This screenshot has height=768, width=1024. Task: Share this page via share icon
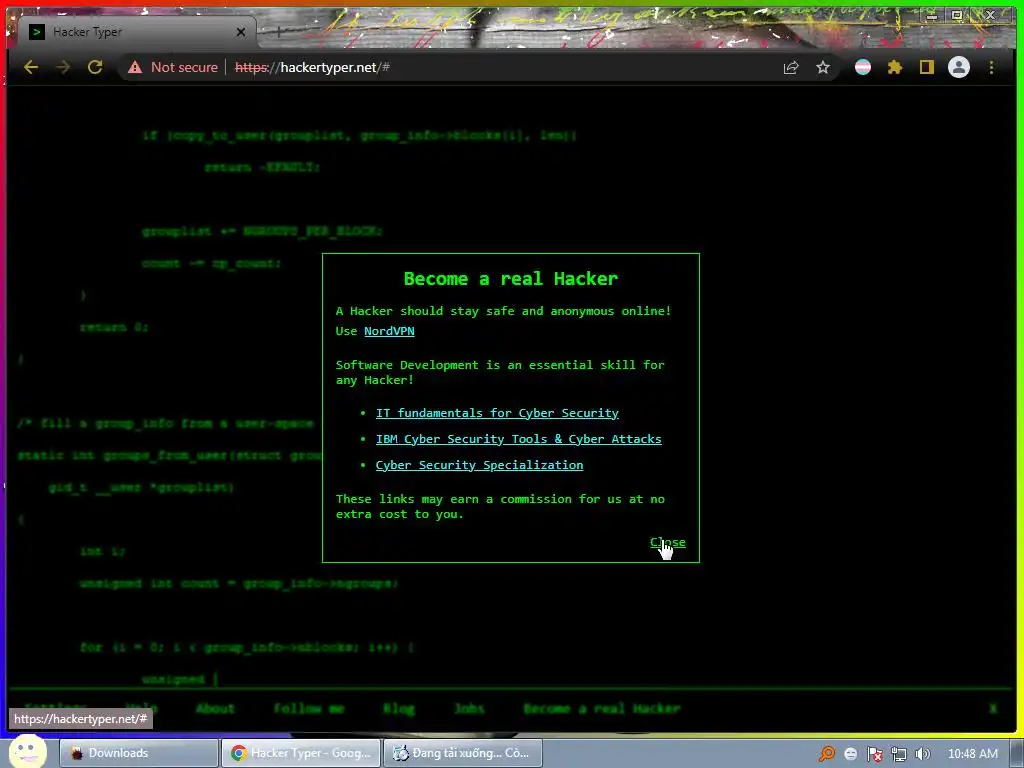791,67
